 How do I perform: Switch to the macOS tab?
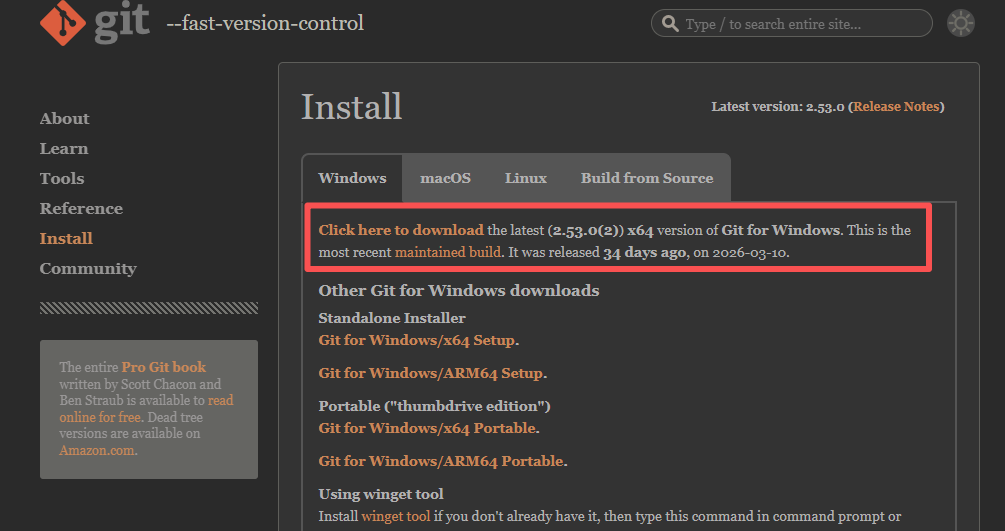click(445, 178)
